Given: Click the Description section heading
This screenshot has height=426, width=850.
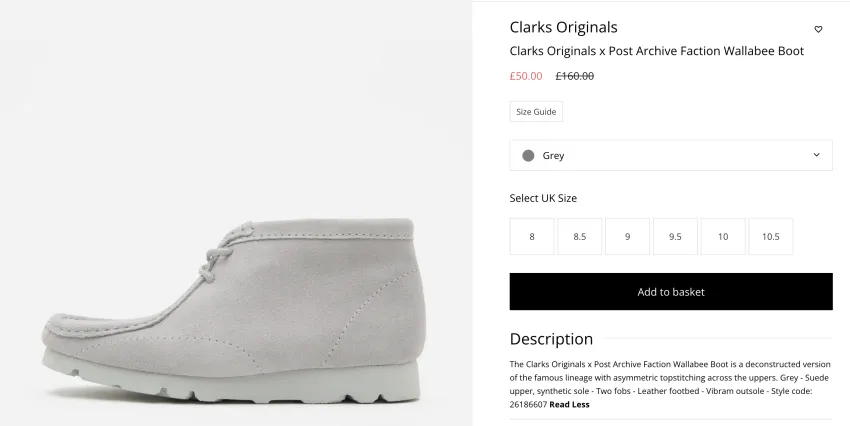Looking at the screenshot, I should point(551,339).
